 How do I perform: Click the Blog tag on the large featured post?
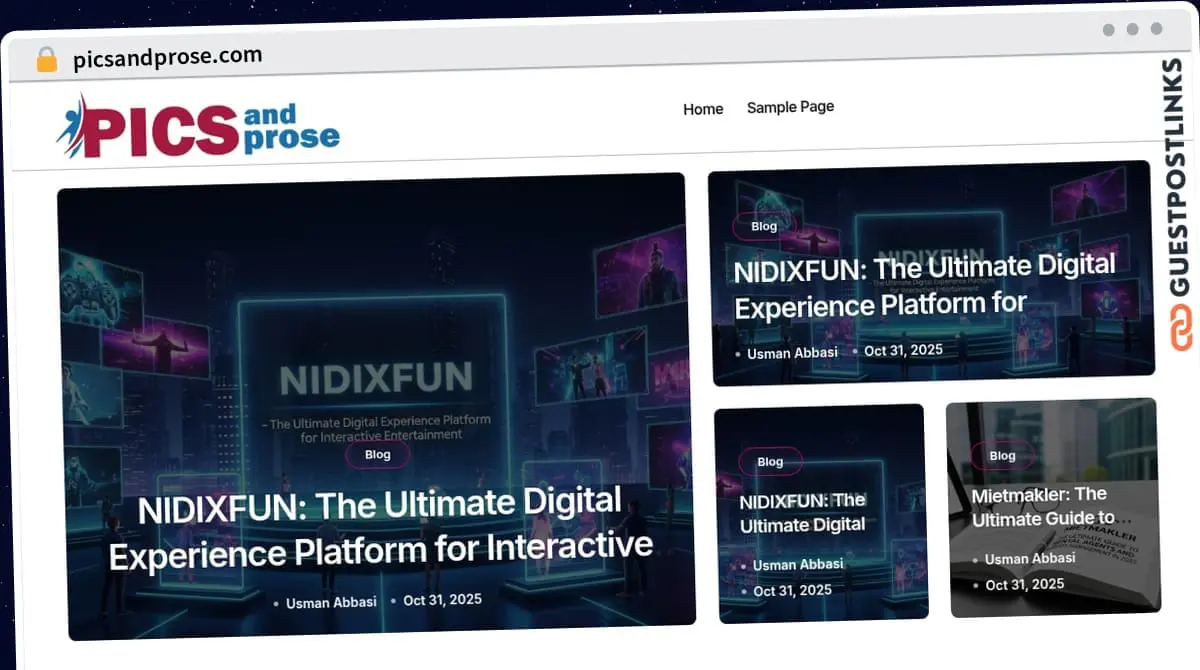(x=378, y=455)
